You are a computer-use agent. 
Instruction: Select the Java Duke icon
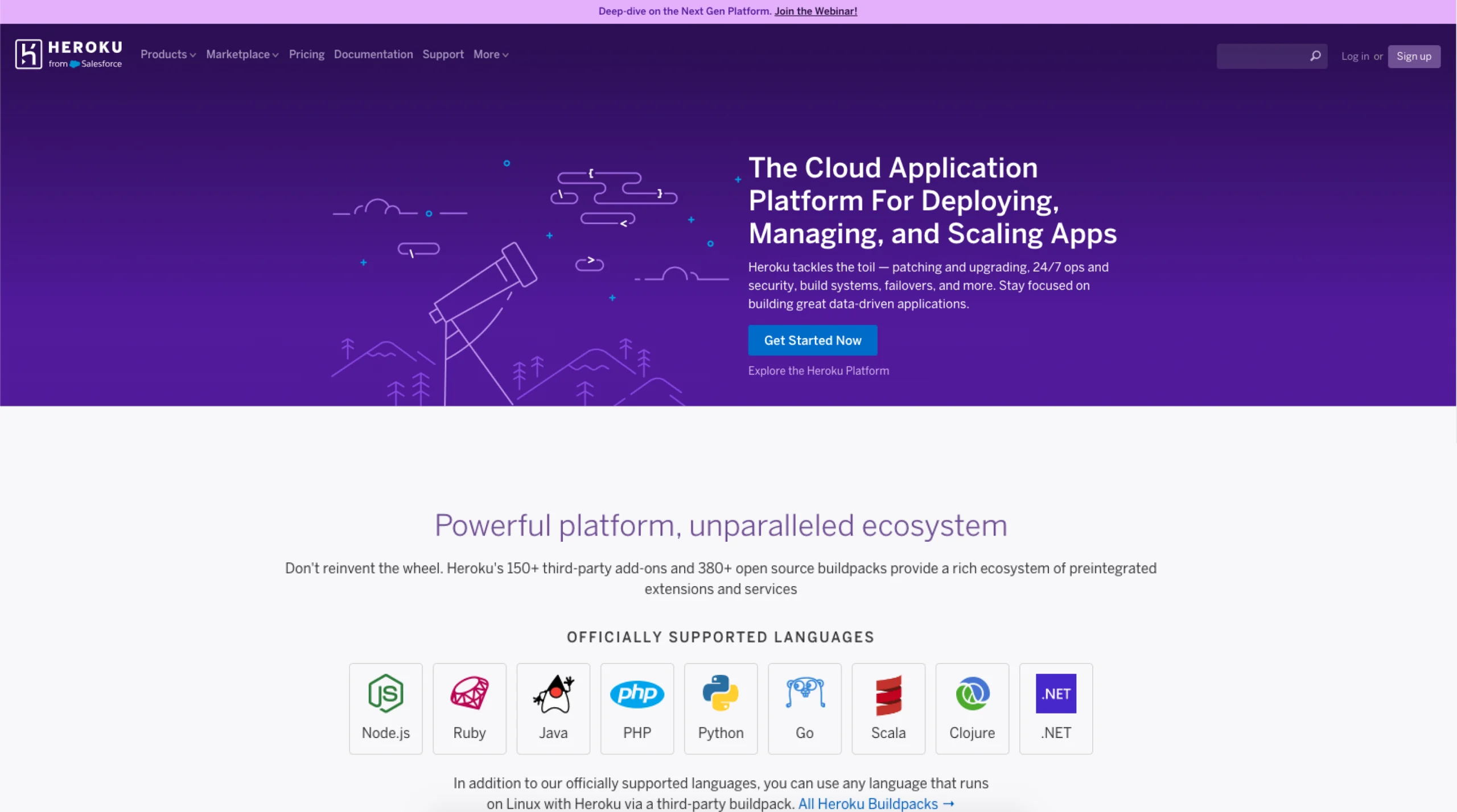coord(553,693)
